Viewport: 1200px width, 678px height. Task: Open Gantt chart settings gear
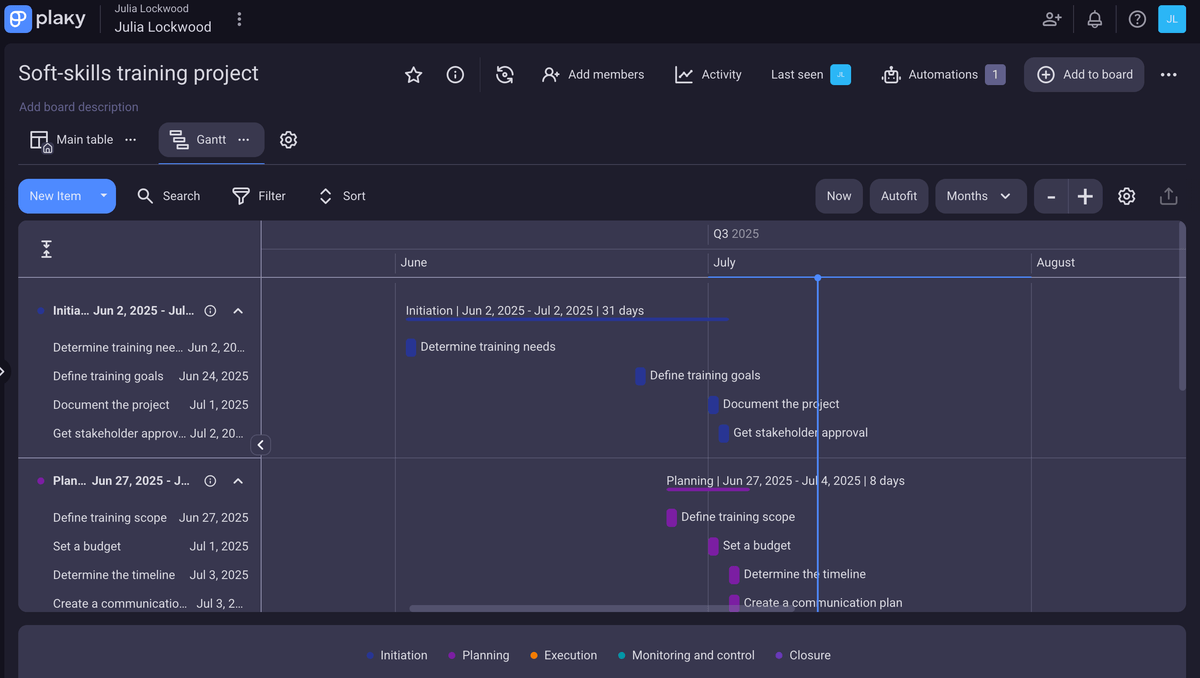[x=1126, y=196]
